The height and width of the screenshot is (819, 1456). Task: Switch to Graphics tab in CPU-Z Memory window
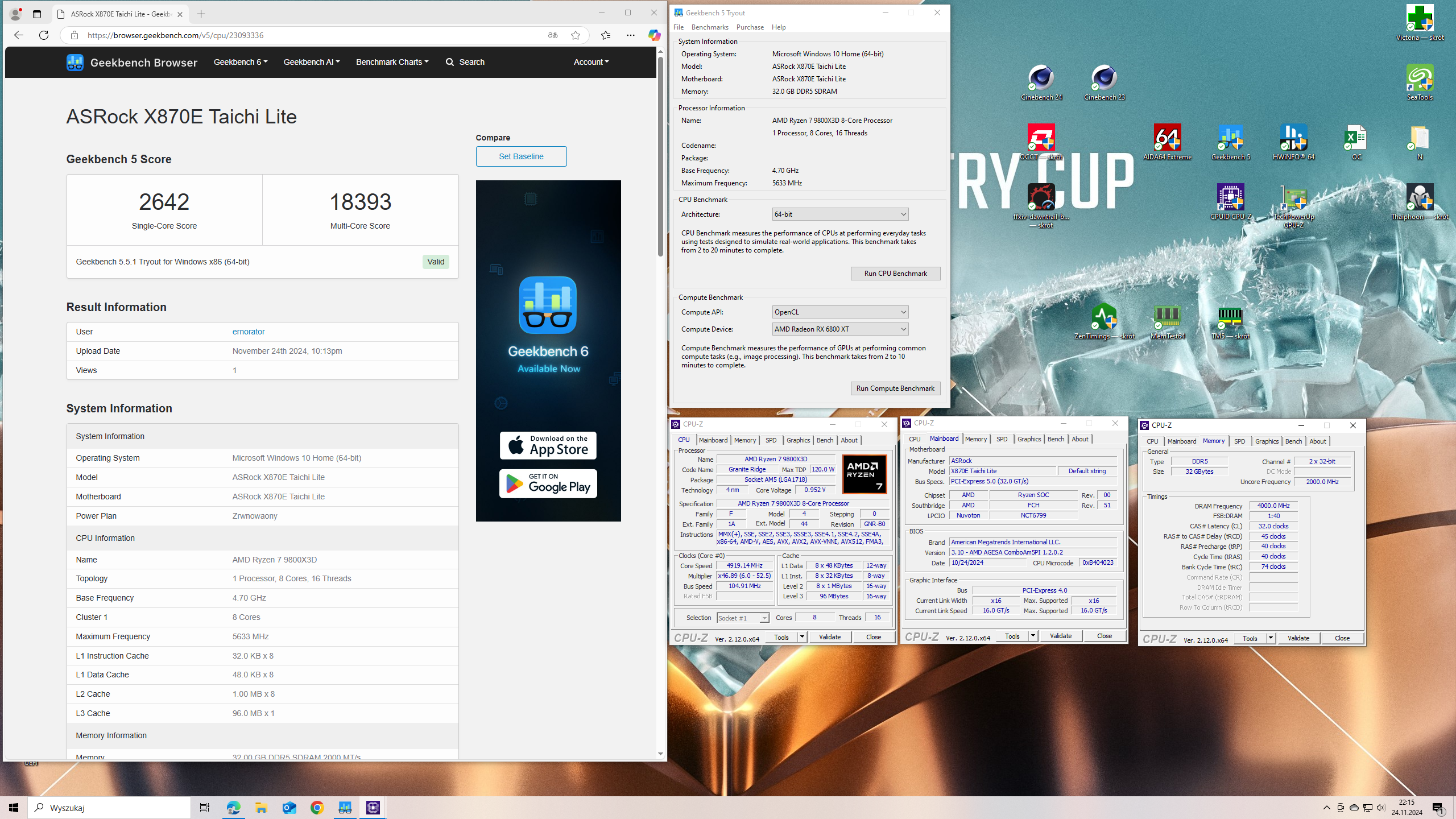click(1267, 441)
